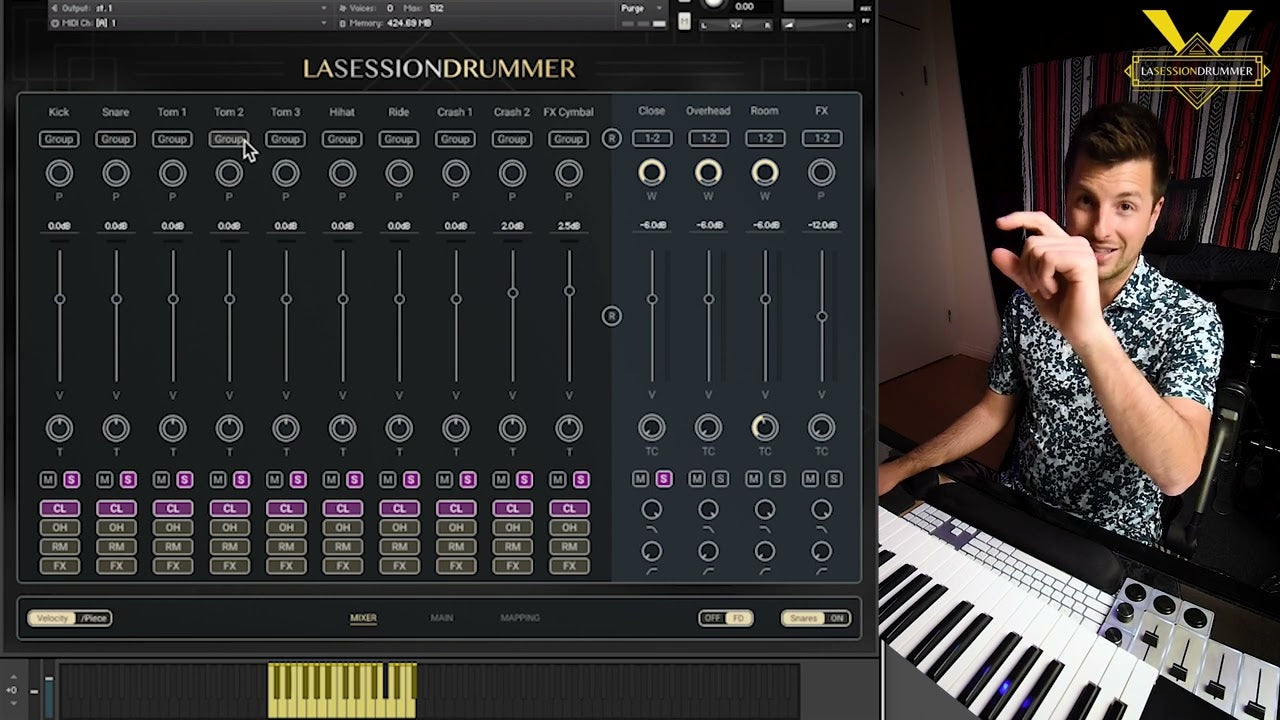The image size is (1280, 720).
Task: Click the FX mic TC knob
Action: pos(821,428)
